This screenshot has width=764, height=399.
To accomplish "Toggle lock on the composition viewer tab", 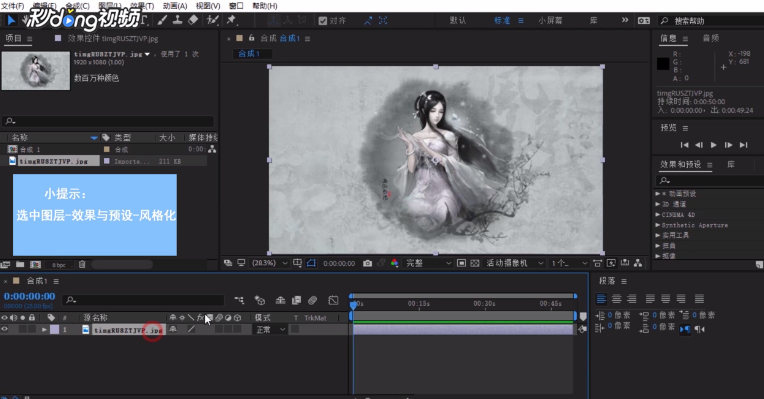I will point(252,38).
